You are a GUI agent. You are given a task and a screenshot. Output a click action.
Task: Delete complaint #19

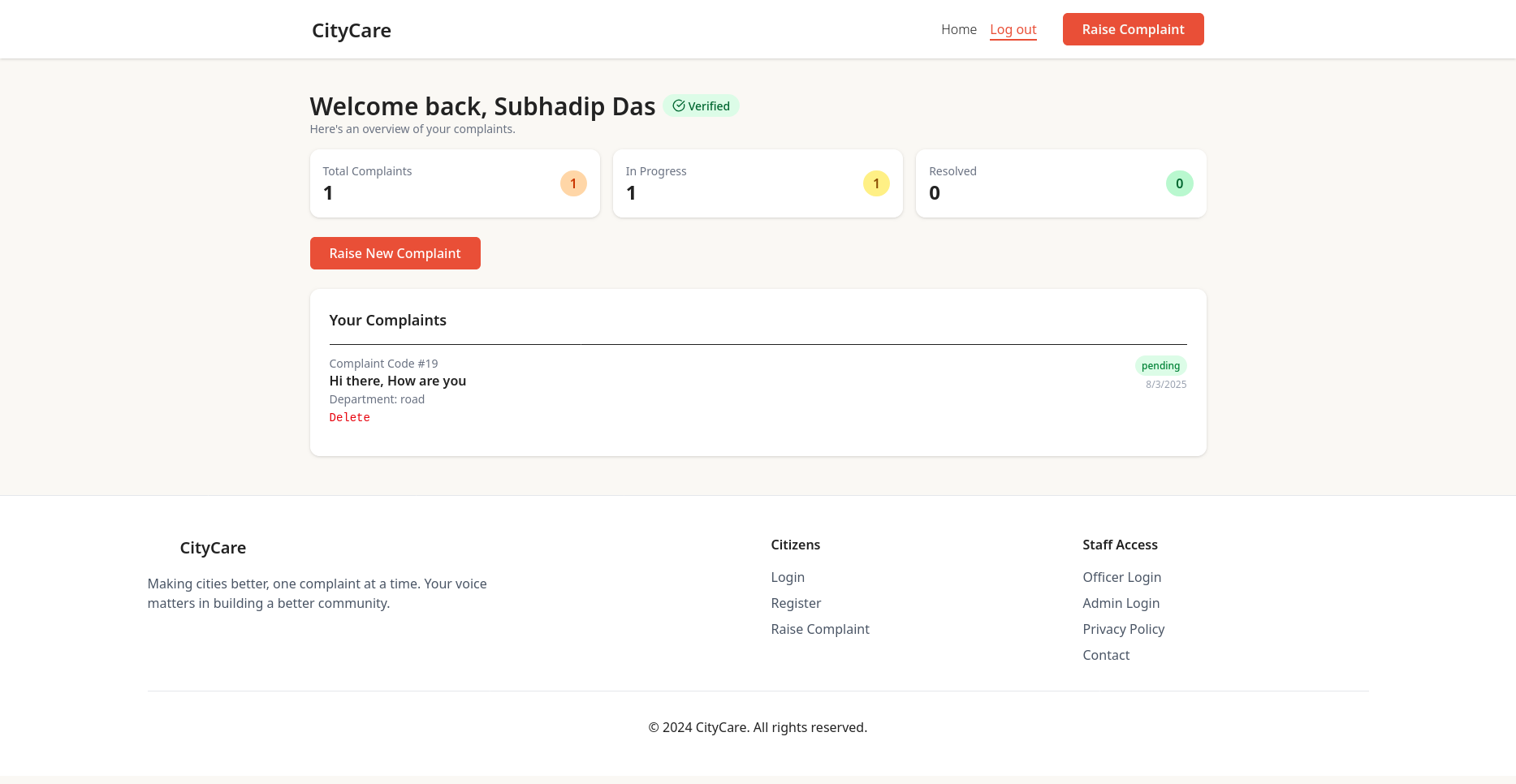[x=349, y=417]
